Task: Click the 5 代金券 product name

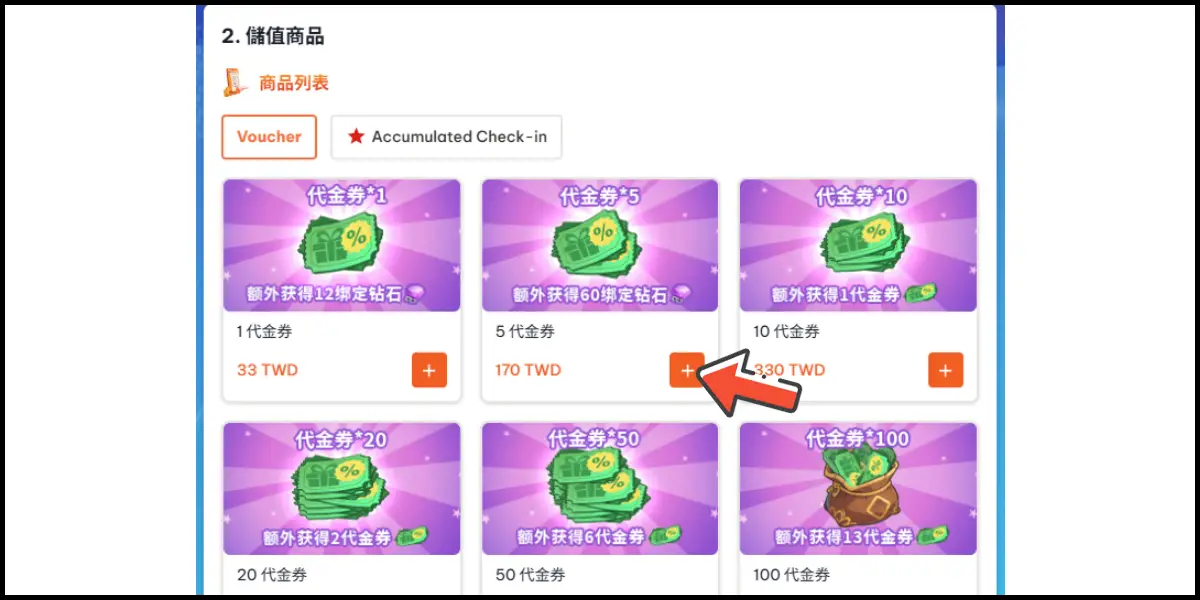Action: [x=525, y=332]
